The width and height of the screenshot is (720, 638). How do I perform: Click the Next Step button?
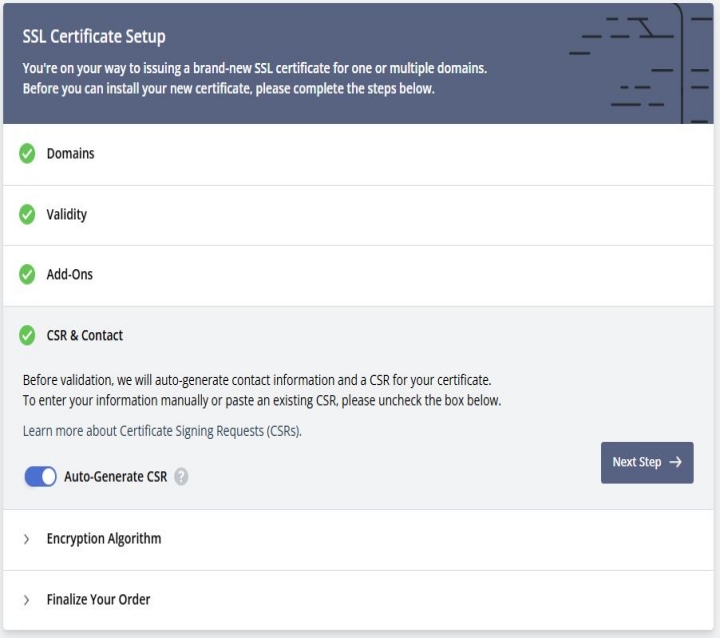coord(647,463)
